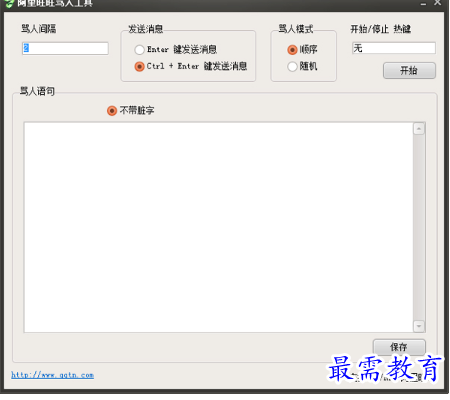Click the 开始/停止 热键 hotkey field
Screen dimensions: 450x400
[x=394, y=48]
